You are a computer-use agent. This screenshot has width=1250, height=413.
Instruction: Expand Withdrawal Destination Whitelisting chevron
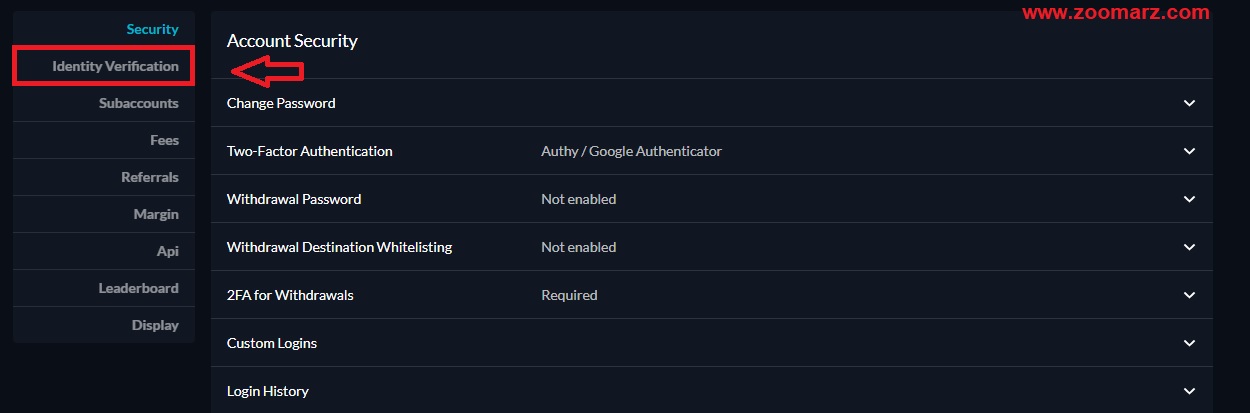[x=1189, y=247]
